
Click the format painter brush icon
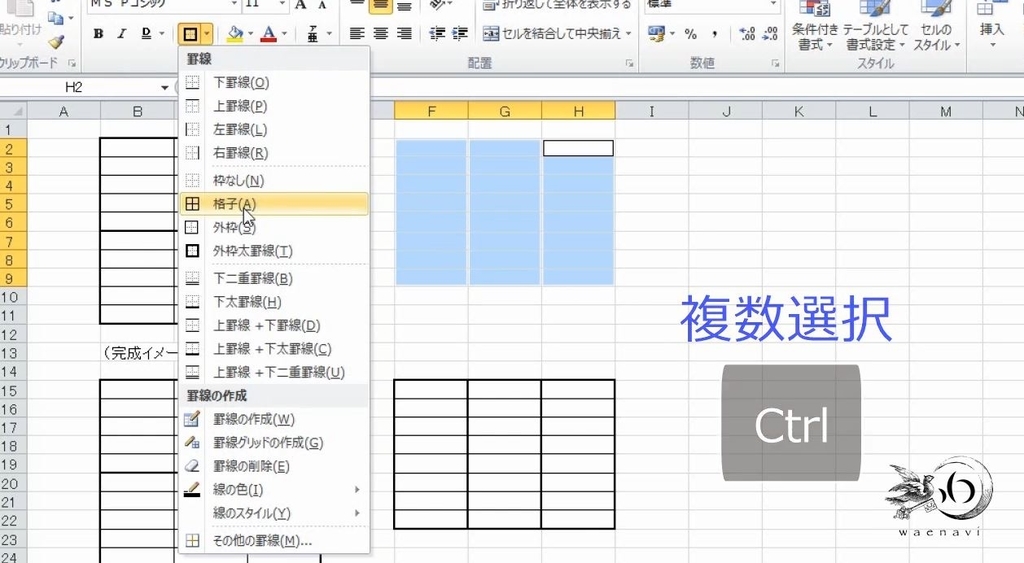[57, 42]
